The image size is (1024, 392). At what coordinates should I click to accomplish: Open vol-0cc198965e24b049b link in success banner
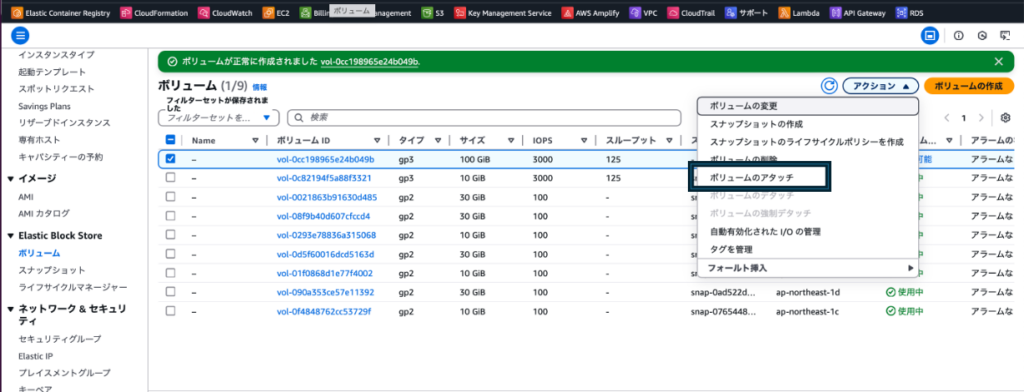point(370,61)
